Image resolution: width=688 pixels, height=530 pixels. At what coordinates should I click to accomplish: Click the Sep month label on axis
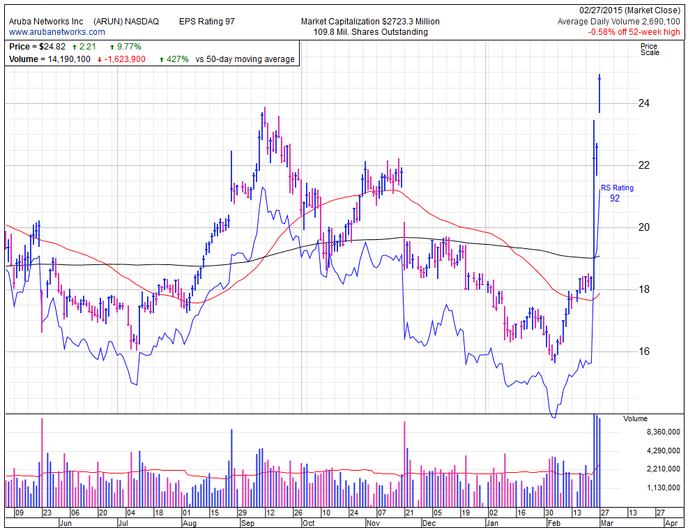[248, 523]
